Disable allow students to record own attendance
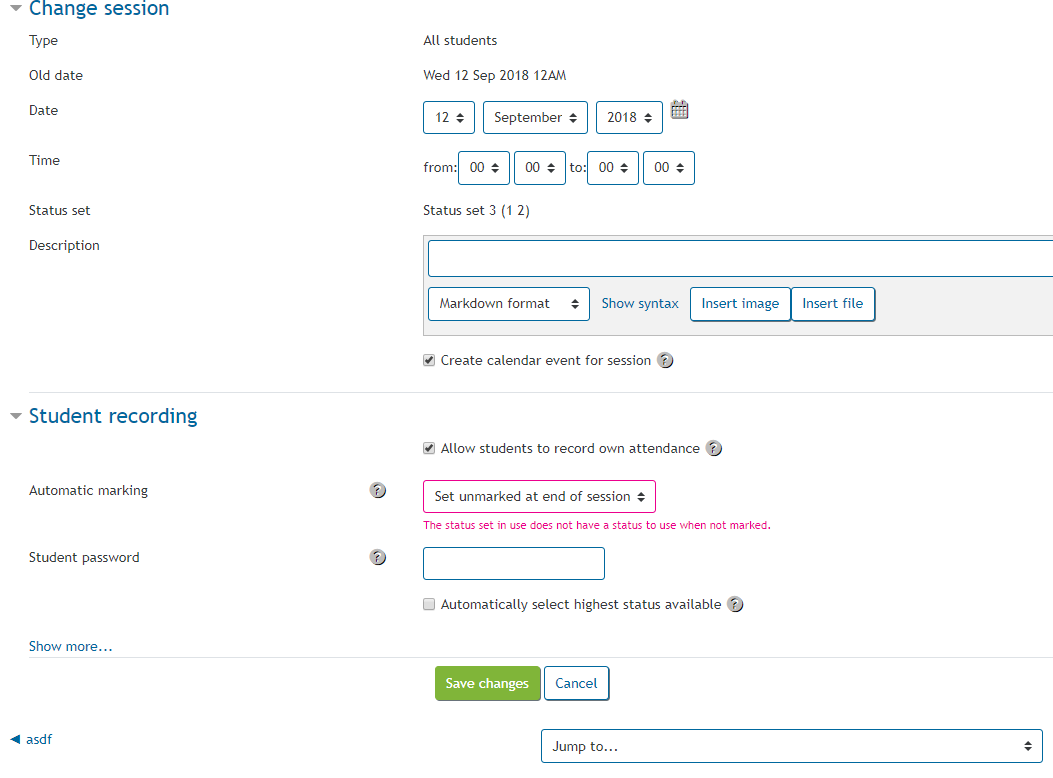The width and height of the screenshot is (1053, 778). 429,448
